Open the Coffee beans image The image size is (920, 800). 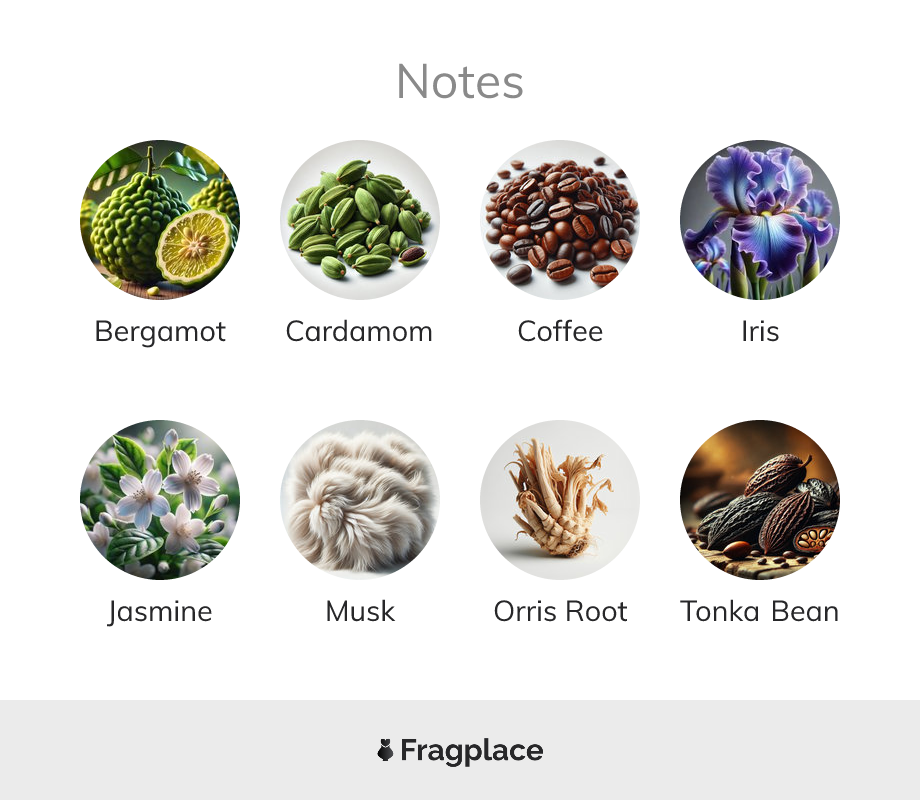tap(560, 220)
